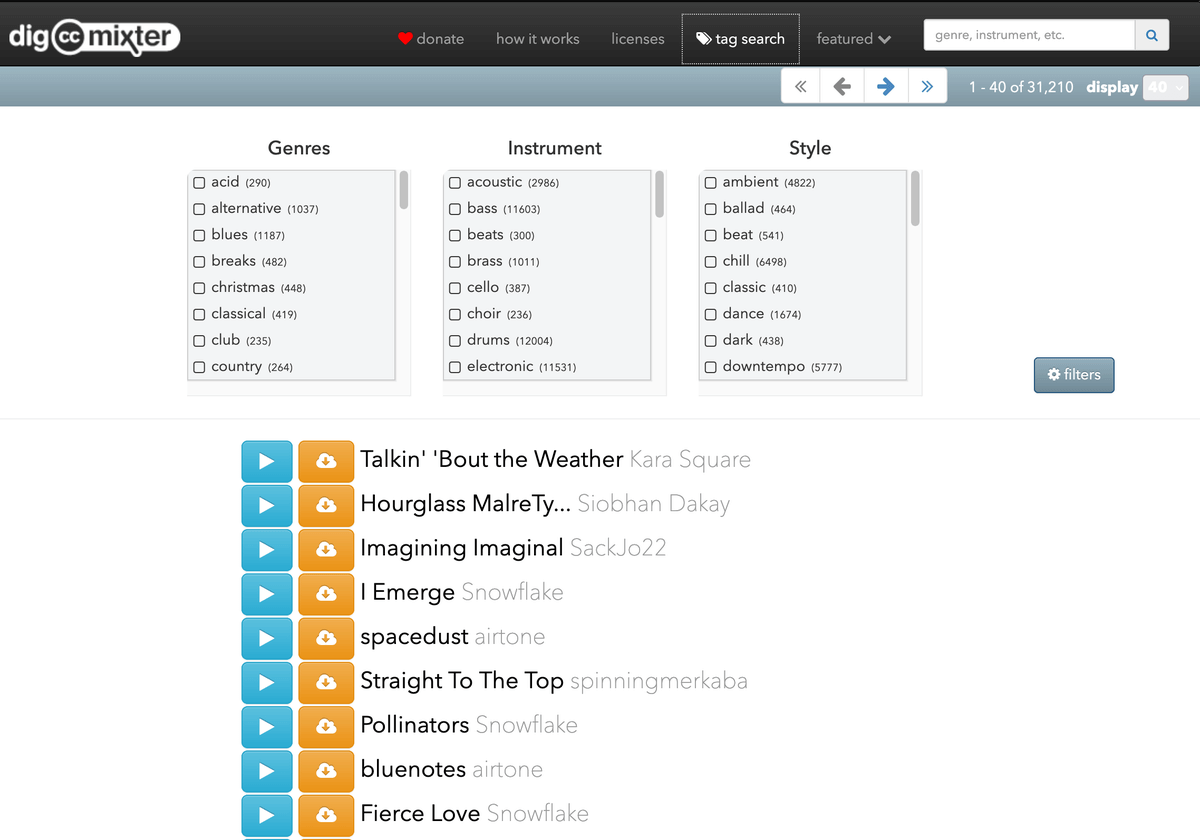Check the blues genre checkbox
Screen dimensions: 1200x840
coord(200,235)
